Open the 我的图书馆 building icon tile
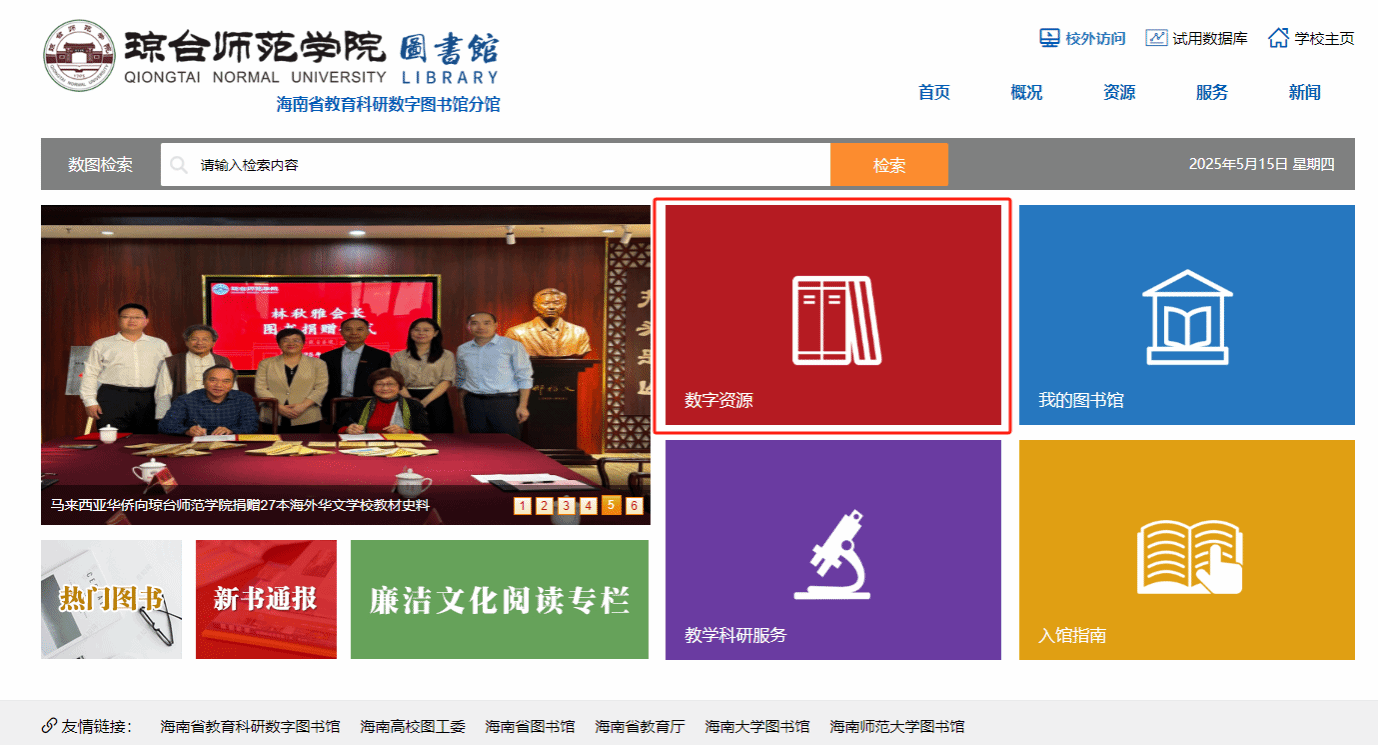 1186,317
